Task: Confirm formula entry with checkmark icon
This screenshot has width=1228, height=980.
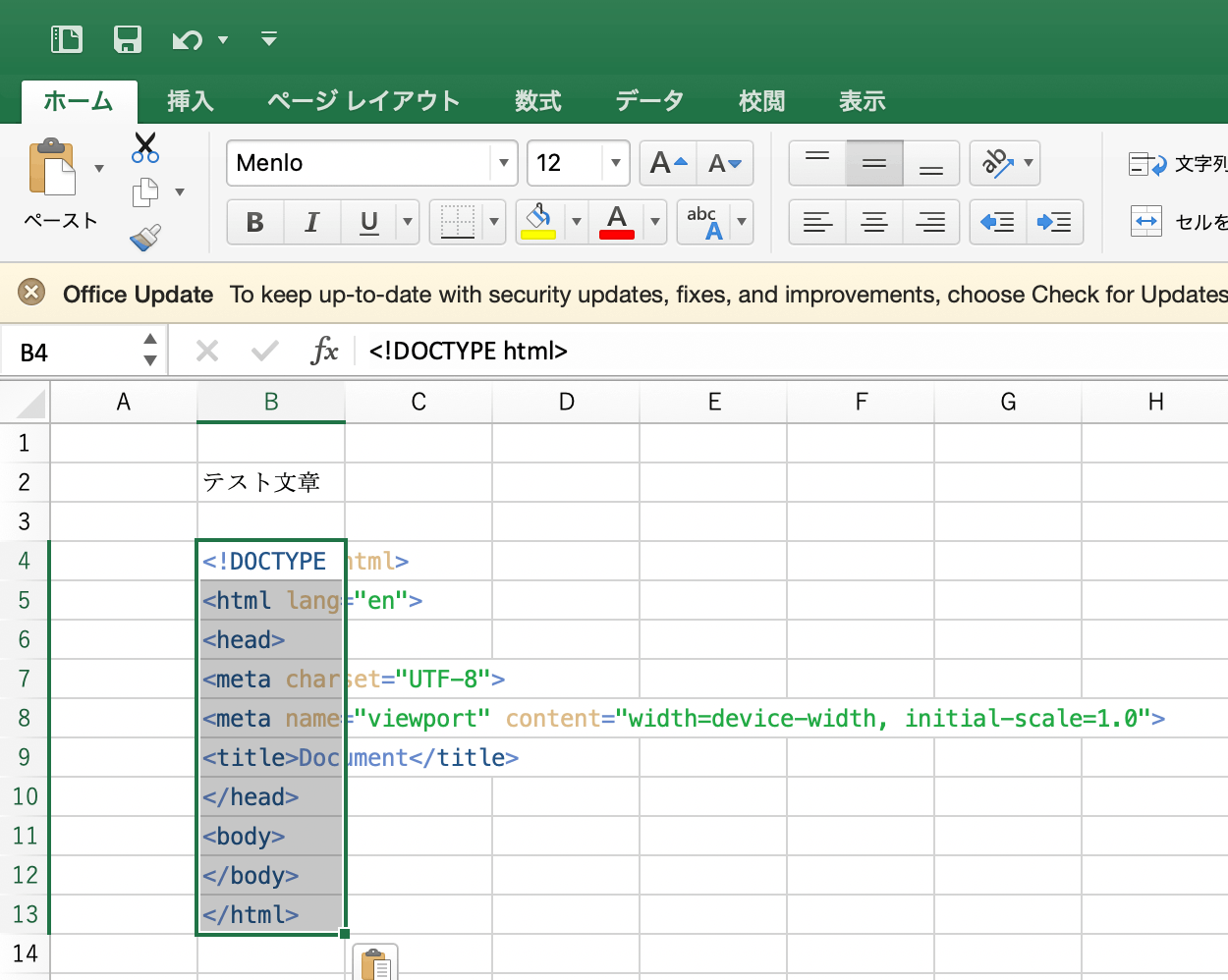Action: [x=265, y=351]
